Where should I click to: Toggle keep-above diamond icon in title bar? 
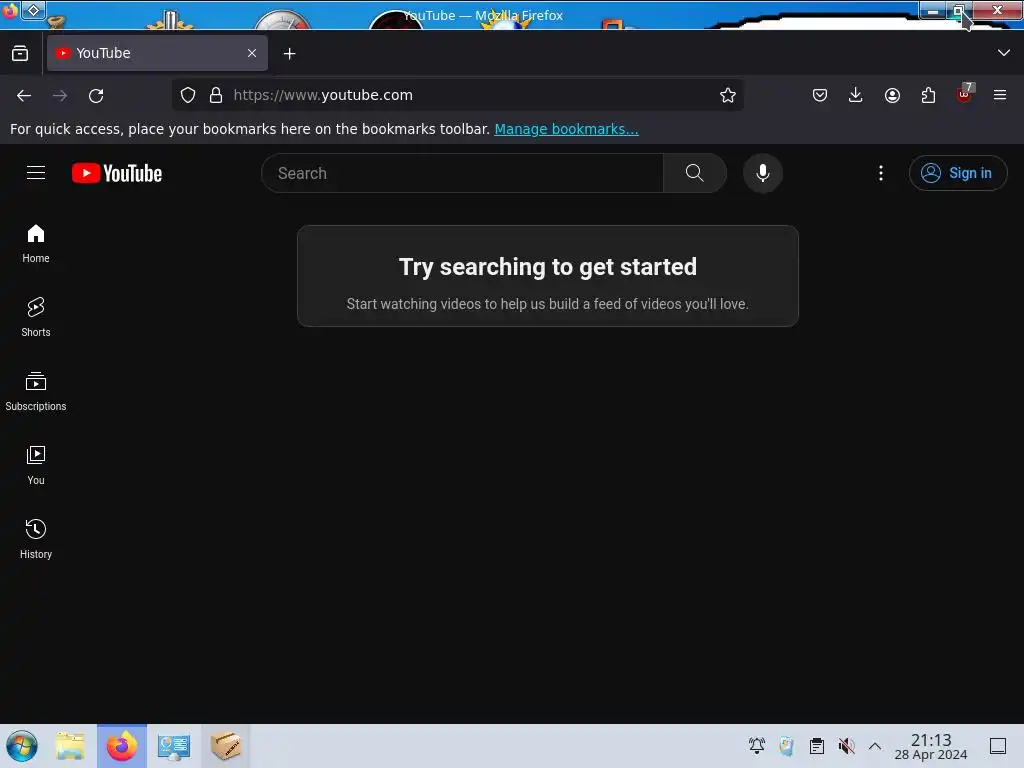click(33, 10)
